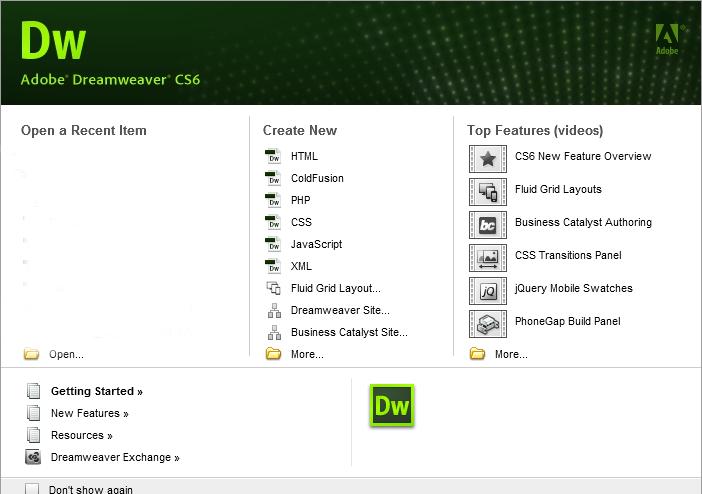Viewport: 702px width, 494px height.
Task: Click the Fluid Grid Layout devices icon
Action: tap(274, 288)
